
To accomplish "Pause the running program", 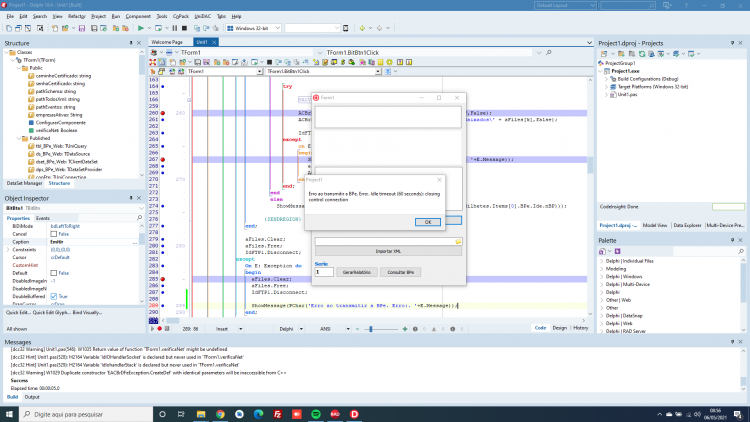I will tap(175, 28).
